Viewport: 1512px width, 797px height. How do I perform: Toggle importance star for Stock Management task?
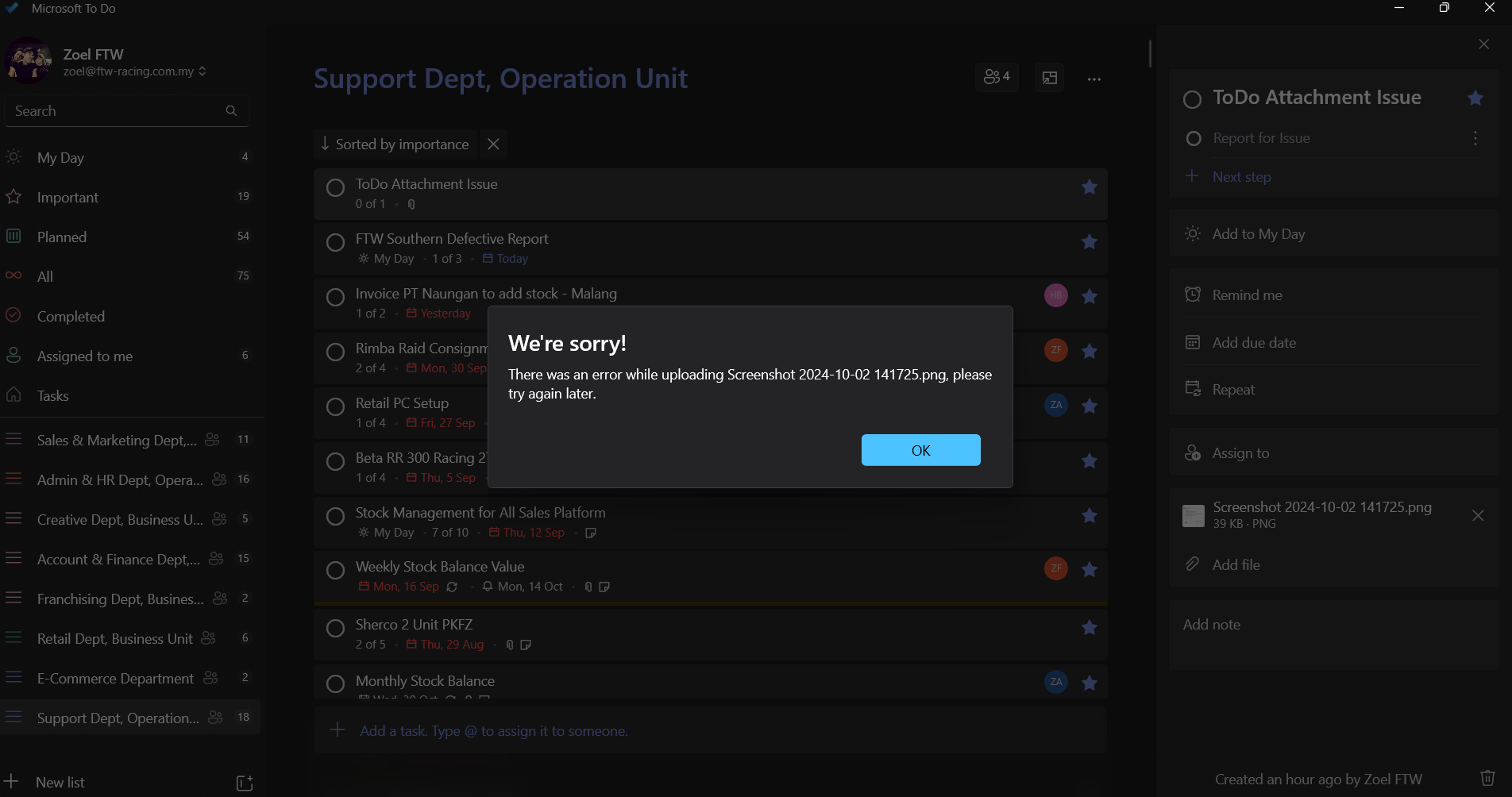(1090, 516)
